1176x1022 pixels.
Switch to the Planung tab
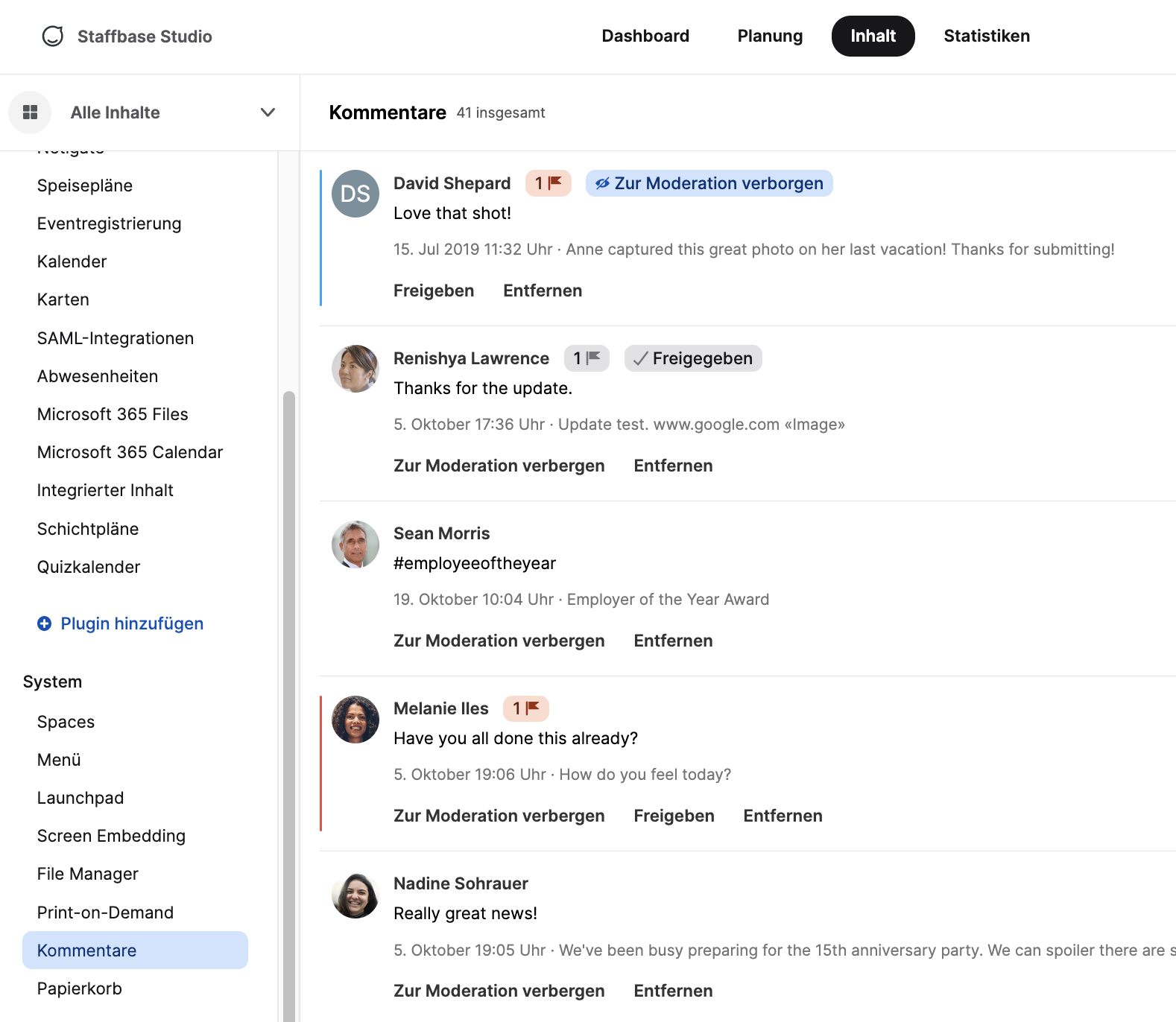click(x=770, y=36)
